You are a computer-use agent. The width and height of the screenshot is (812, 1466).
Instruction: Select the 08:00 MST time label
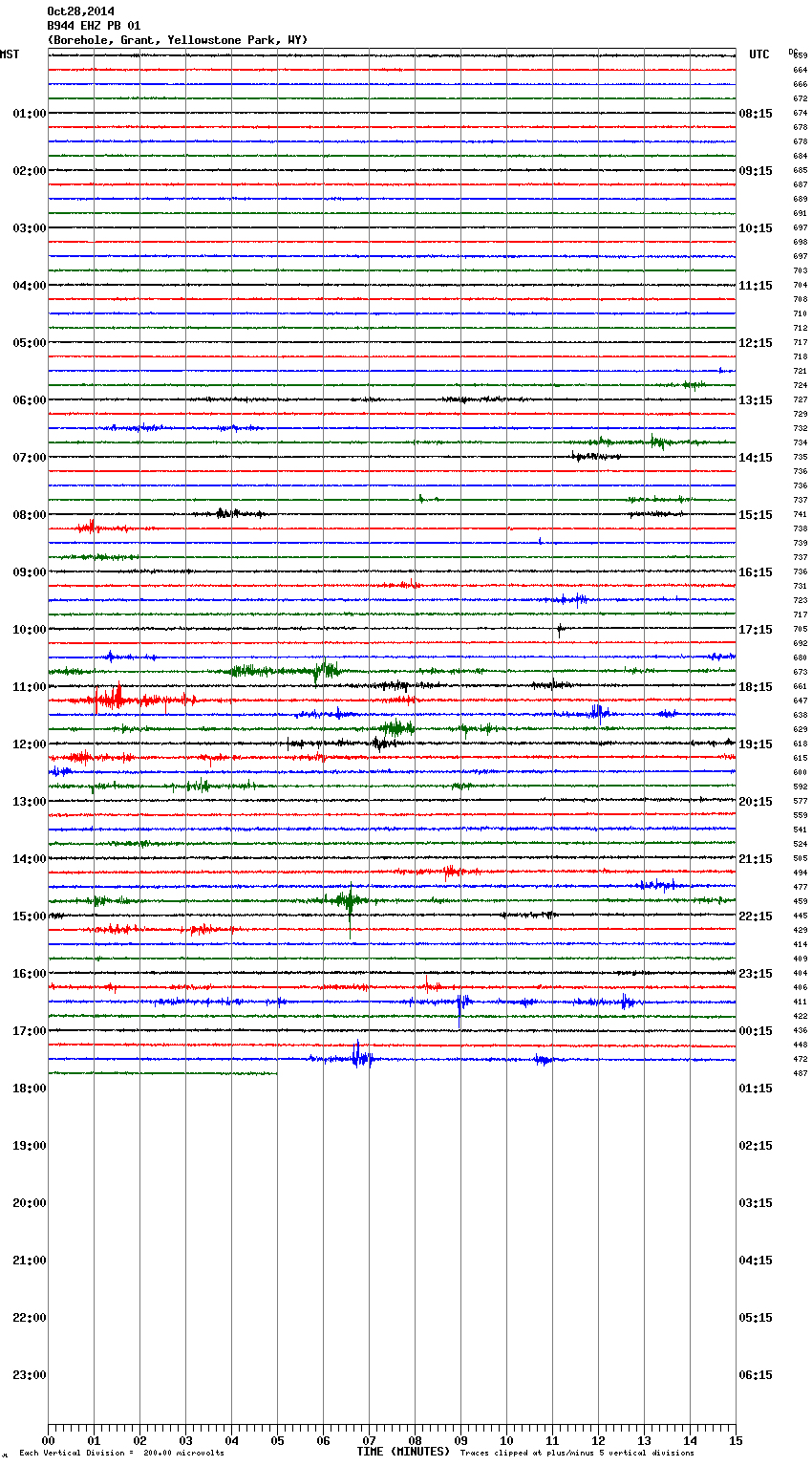30,515
